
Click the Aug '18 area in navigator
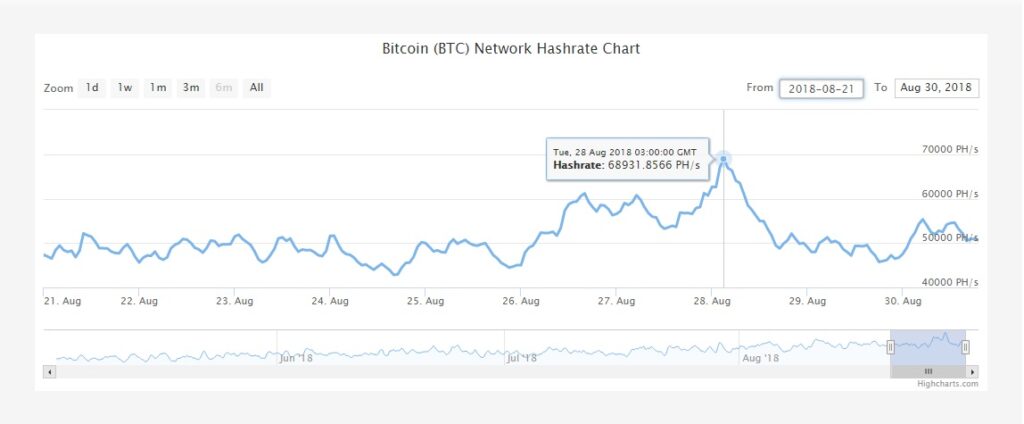click(x=760, y=358)
